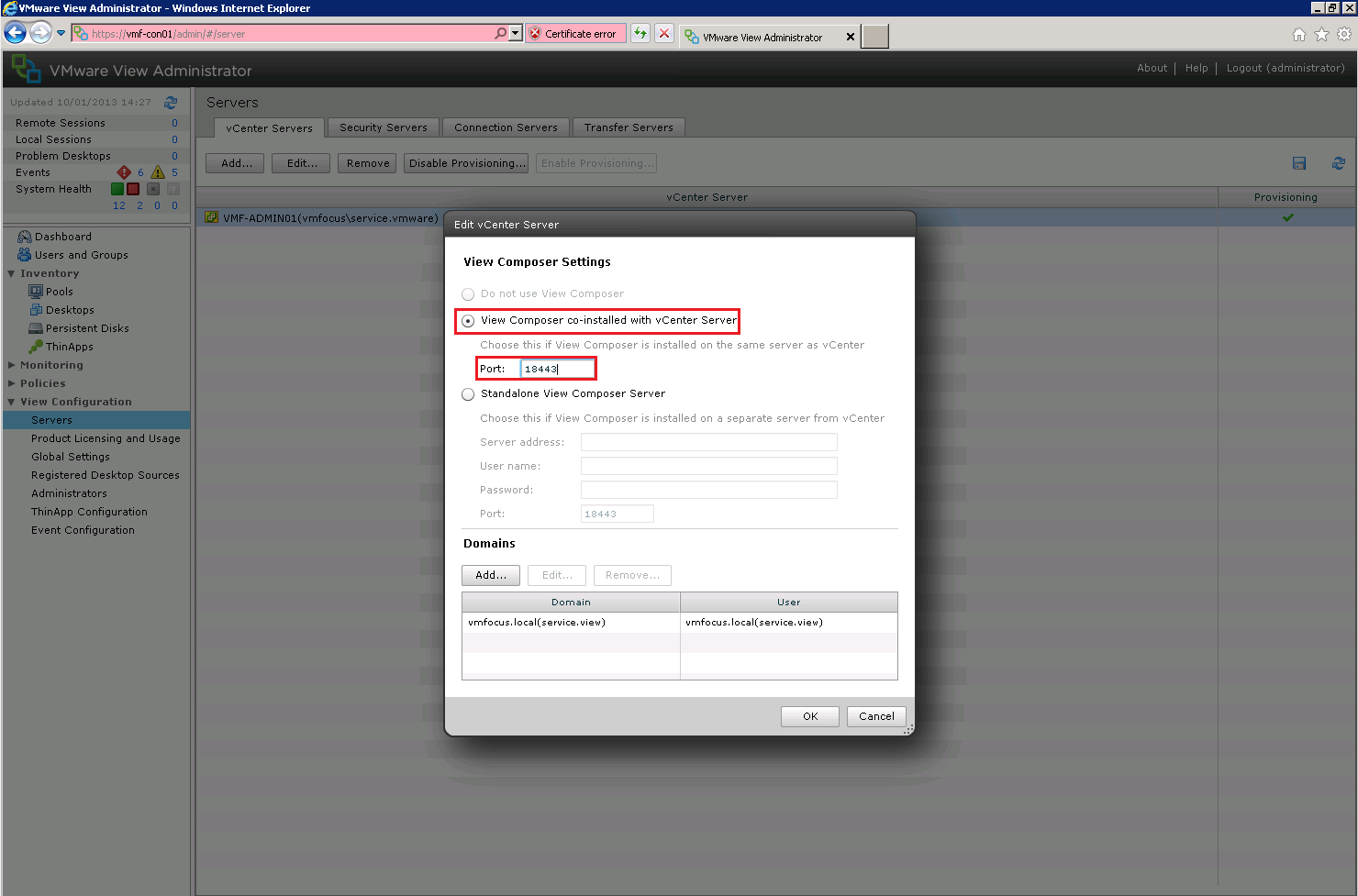The height and width of the screenshot is (896, 1358).
Task: Click the browser home icon
Action: click(x=1298, y=35)
